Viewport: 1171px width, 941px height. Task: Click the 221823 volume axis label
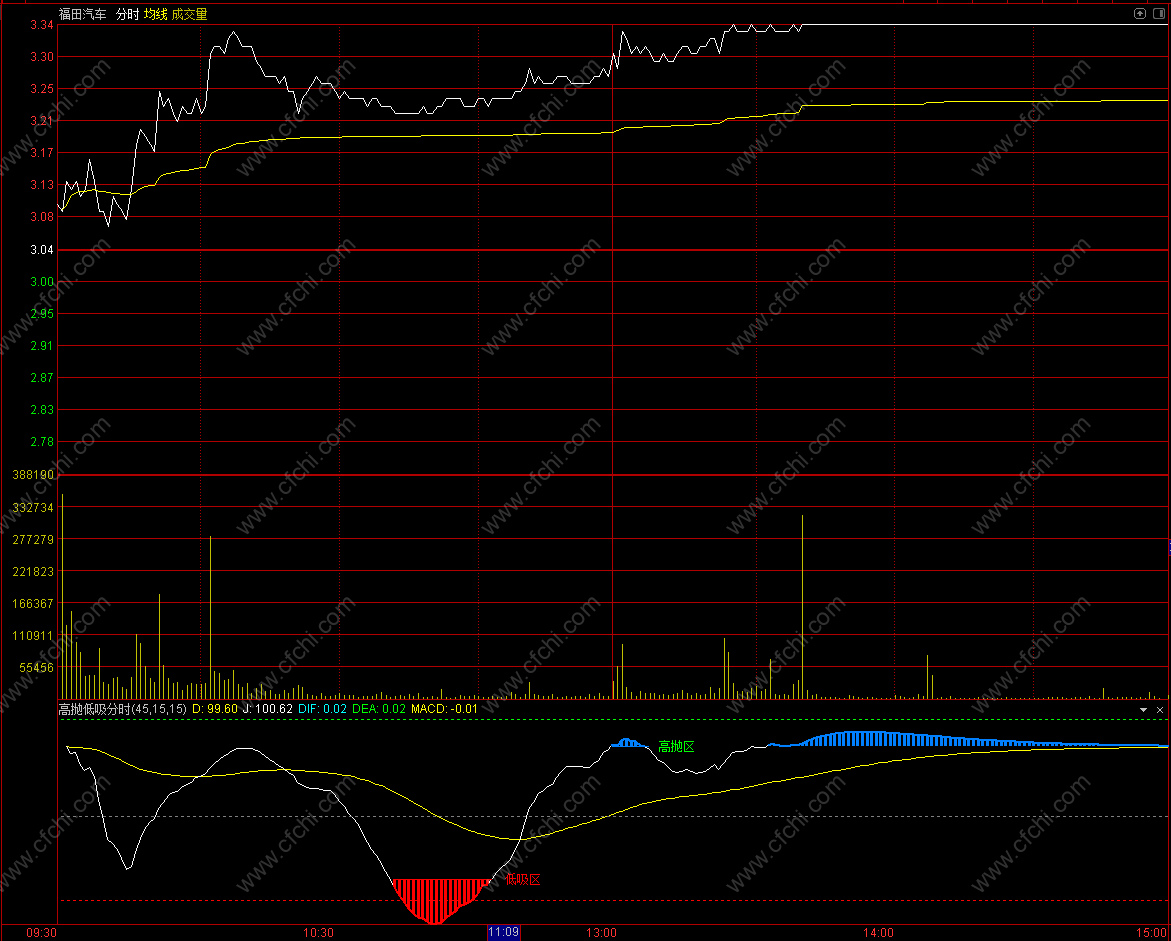[33, 572]
